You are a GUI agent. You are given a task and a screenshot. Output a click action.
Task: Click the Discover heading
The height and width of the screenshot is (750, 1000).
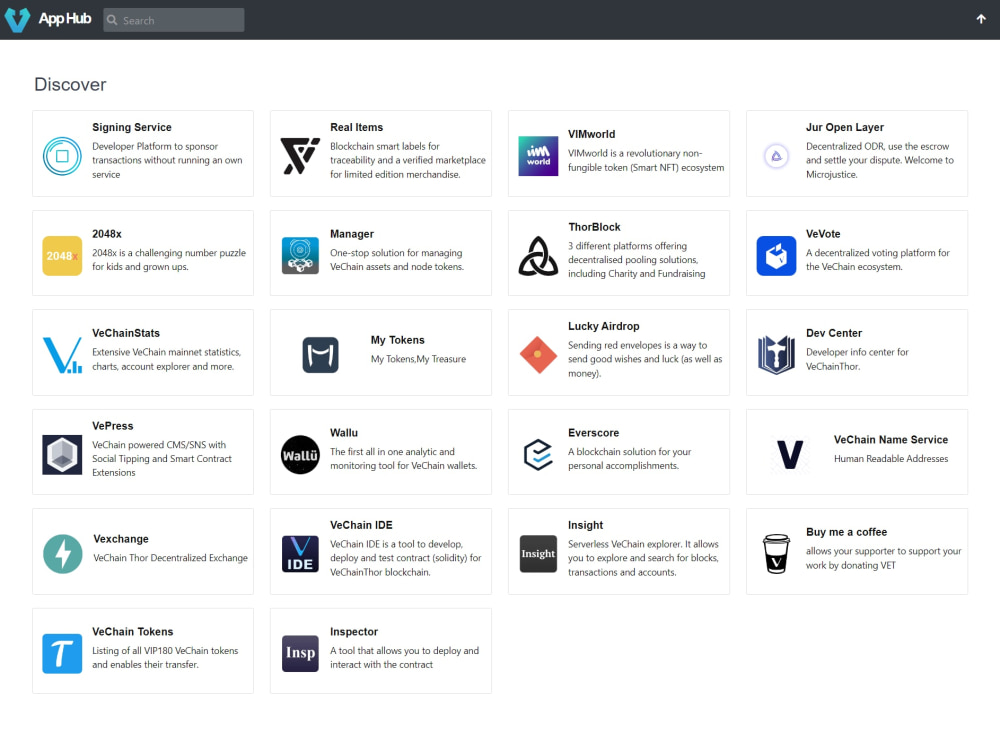point(70,84)
